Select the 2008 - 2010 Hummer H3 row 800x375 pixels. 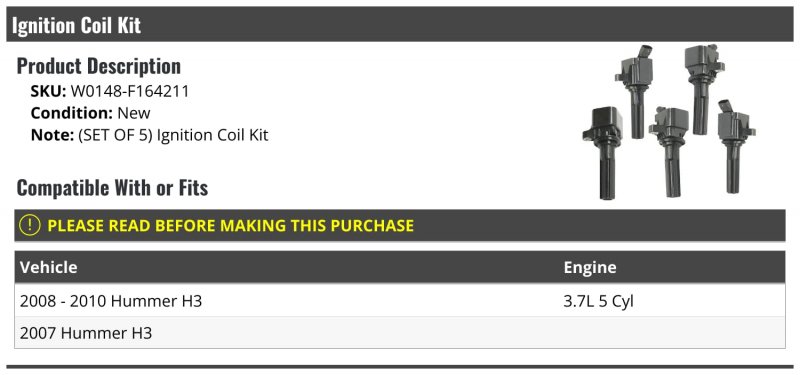click(399, 301)
